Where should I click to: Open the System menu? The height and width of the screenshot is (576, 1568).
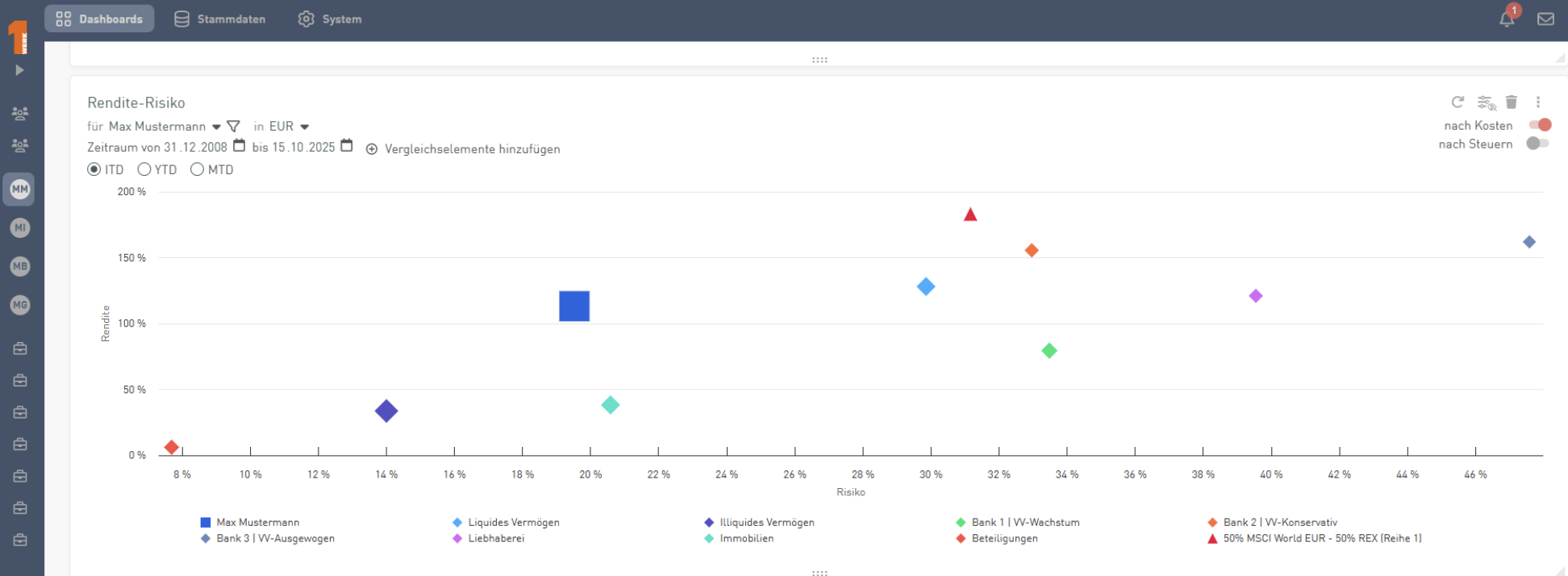(x=330, y=19)
